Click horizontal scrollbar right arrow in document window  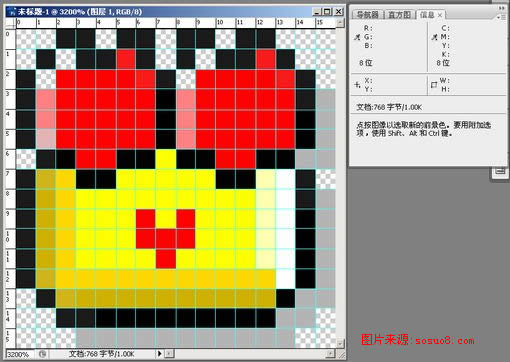[331, 354]
